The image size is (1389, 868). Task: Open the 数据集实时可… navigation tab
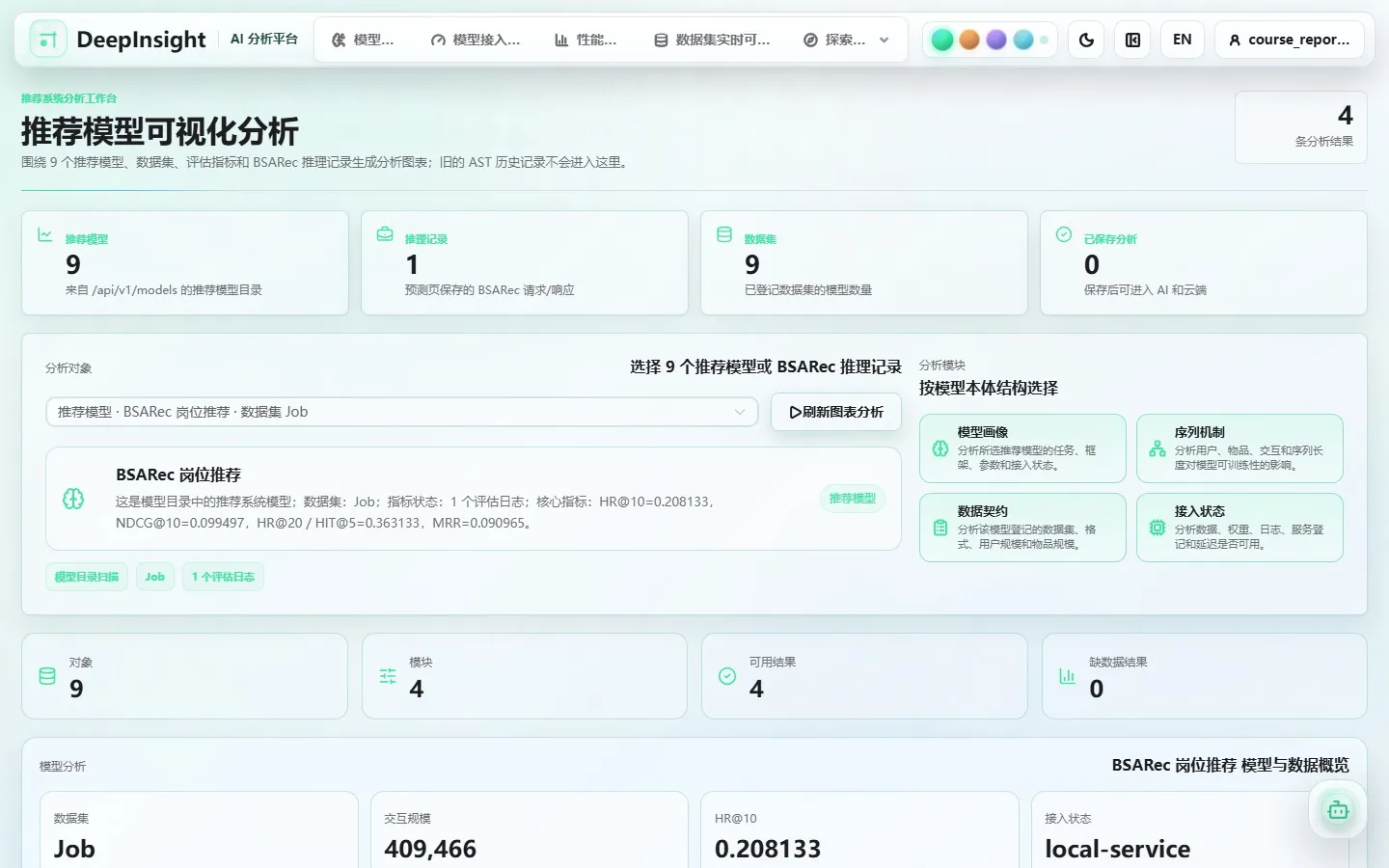712,40
